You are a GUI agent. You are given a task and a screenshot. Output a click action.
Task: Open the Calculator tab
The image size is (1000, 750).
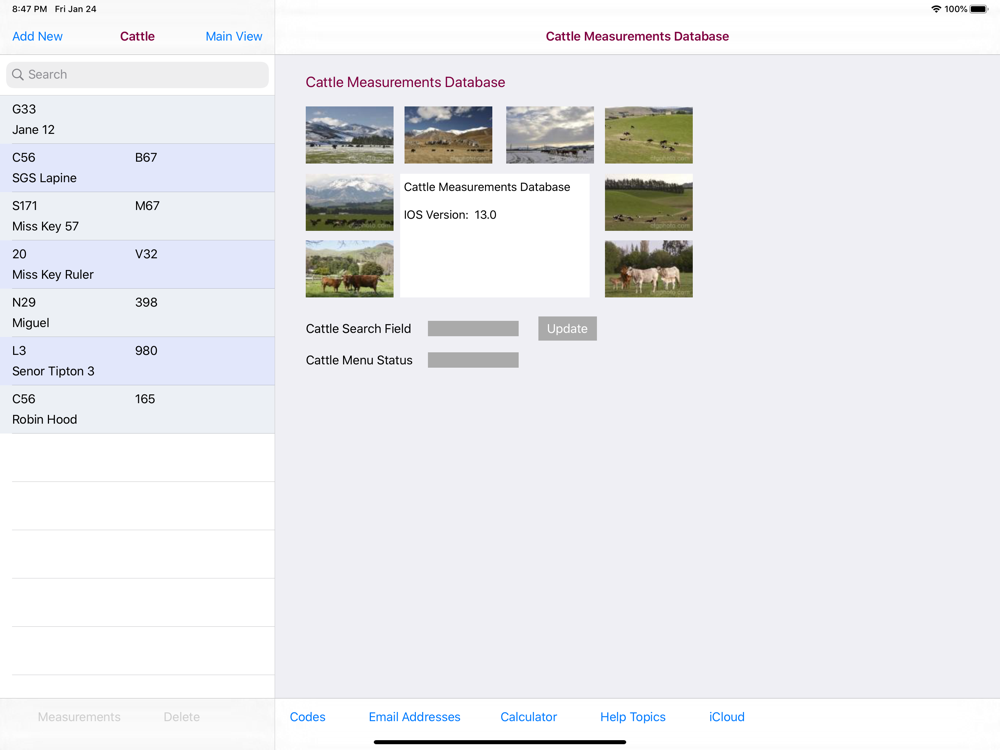(529, 717)
